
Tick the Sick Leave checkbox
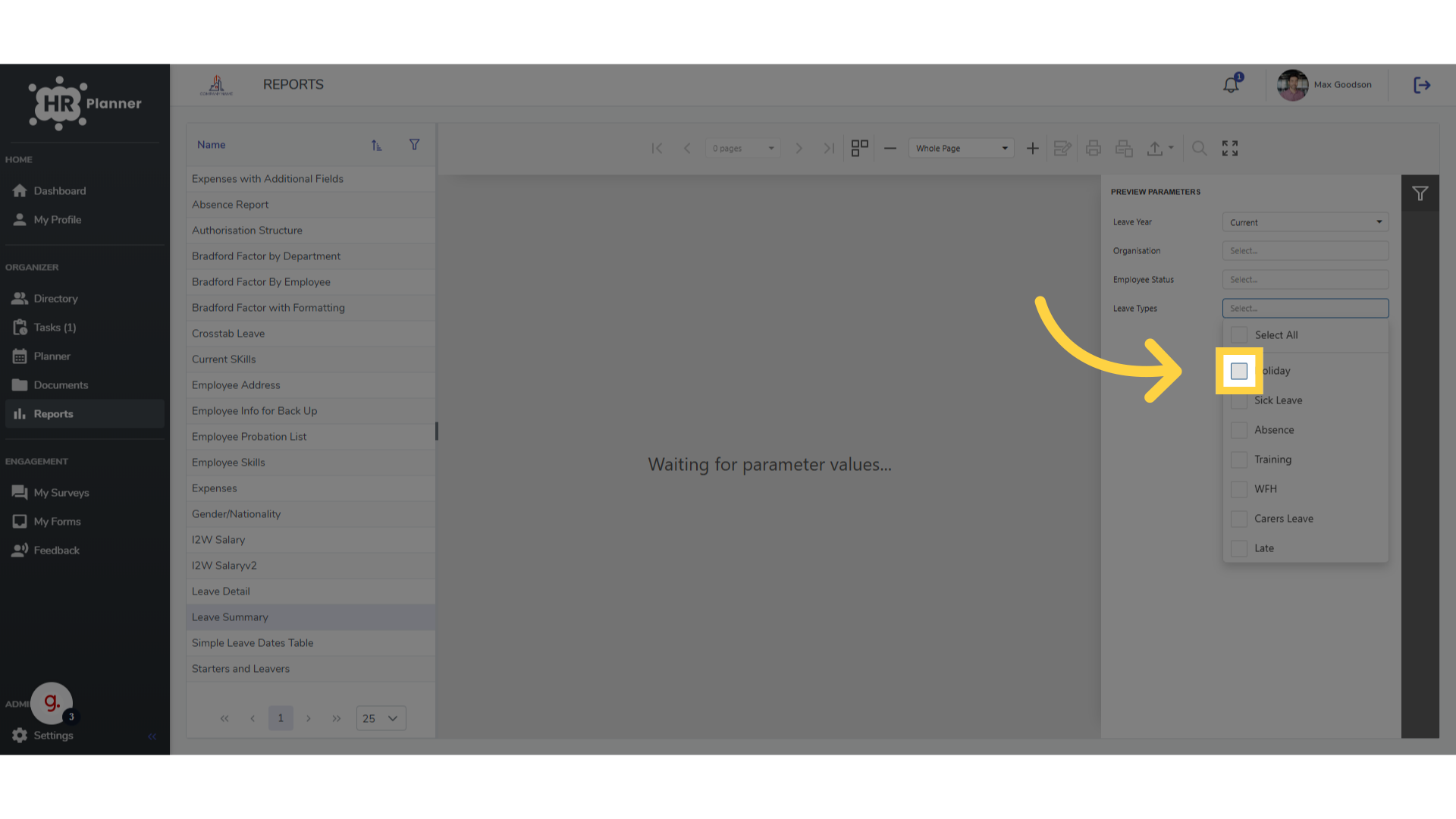point(1239,400)
